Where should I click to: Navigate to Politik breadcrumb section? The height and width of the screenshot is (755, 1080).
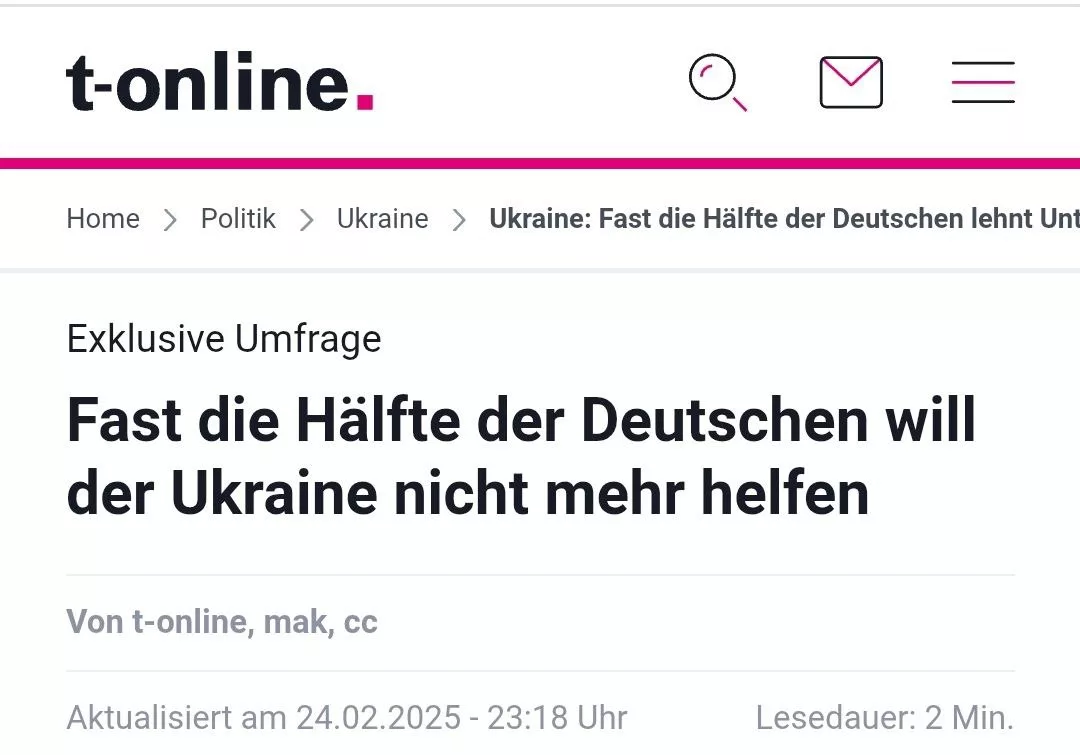click(238, 219)
